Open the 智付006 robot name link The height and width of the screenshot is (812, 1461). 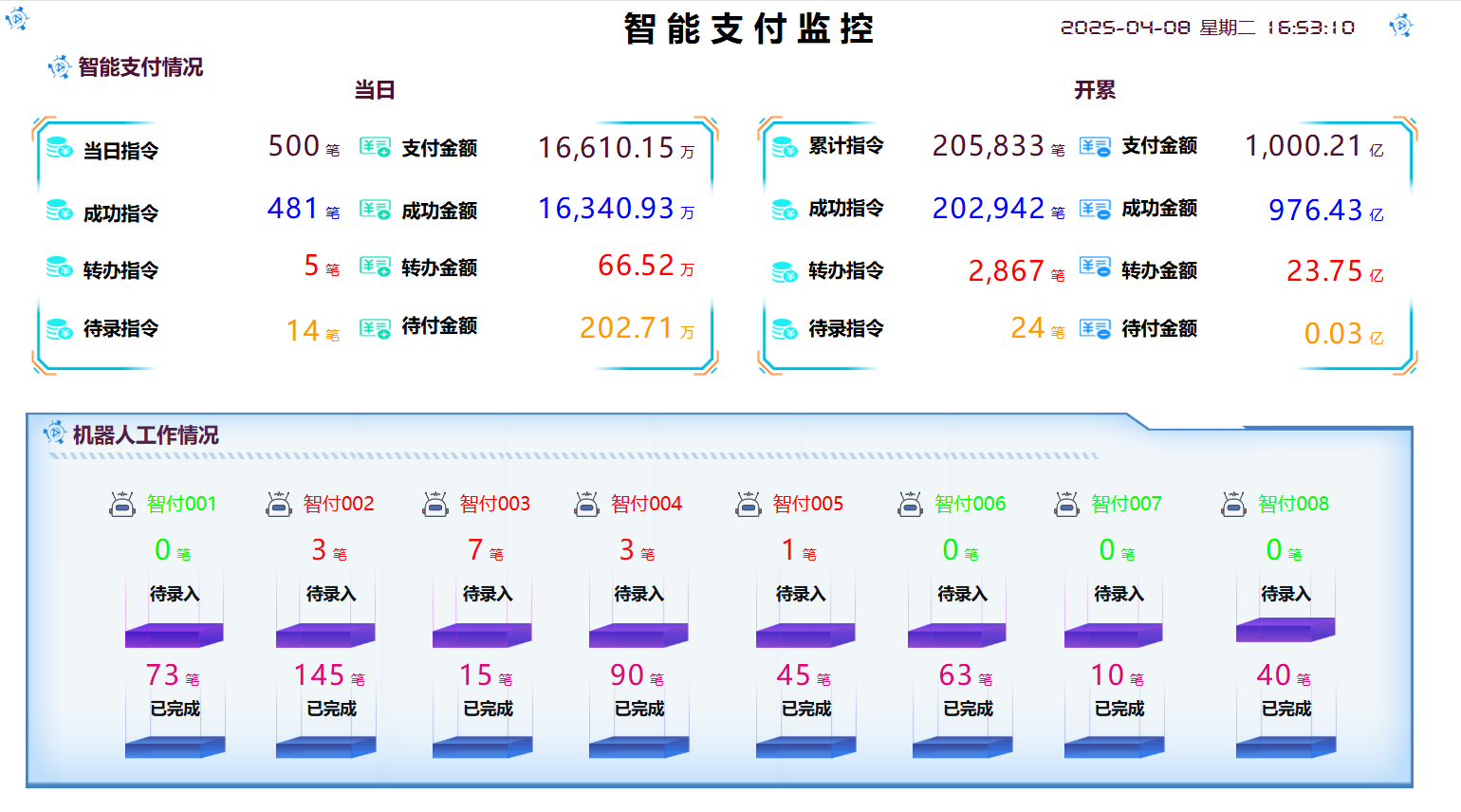[969, 504]
